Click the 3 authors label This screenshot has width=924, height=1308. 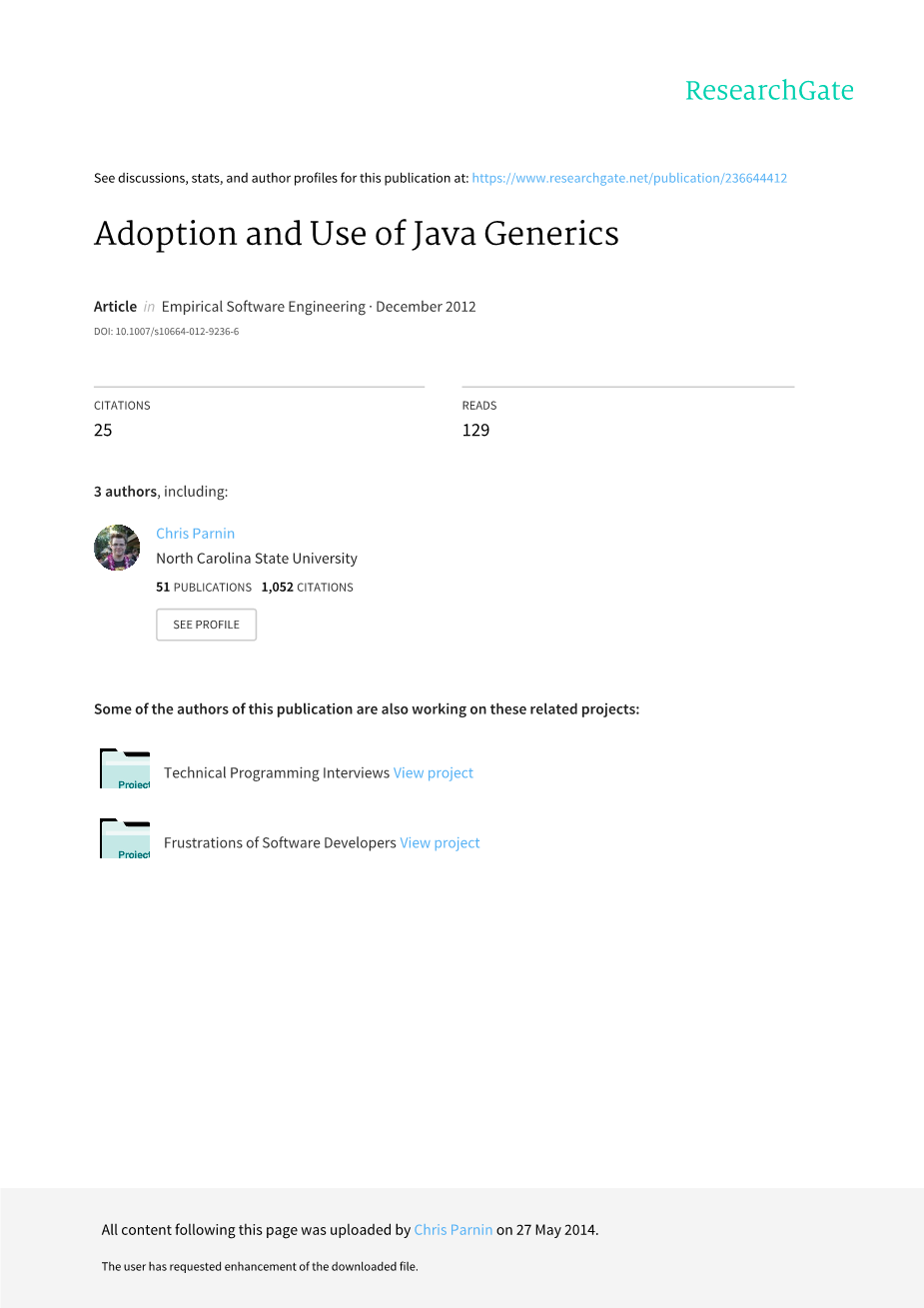[125, 492]
